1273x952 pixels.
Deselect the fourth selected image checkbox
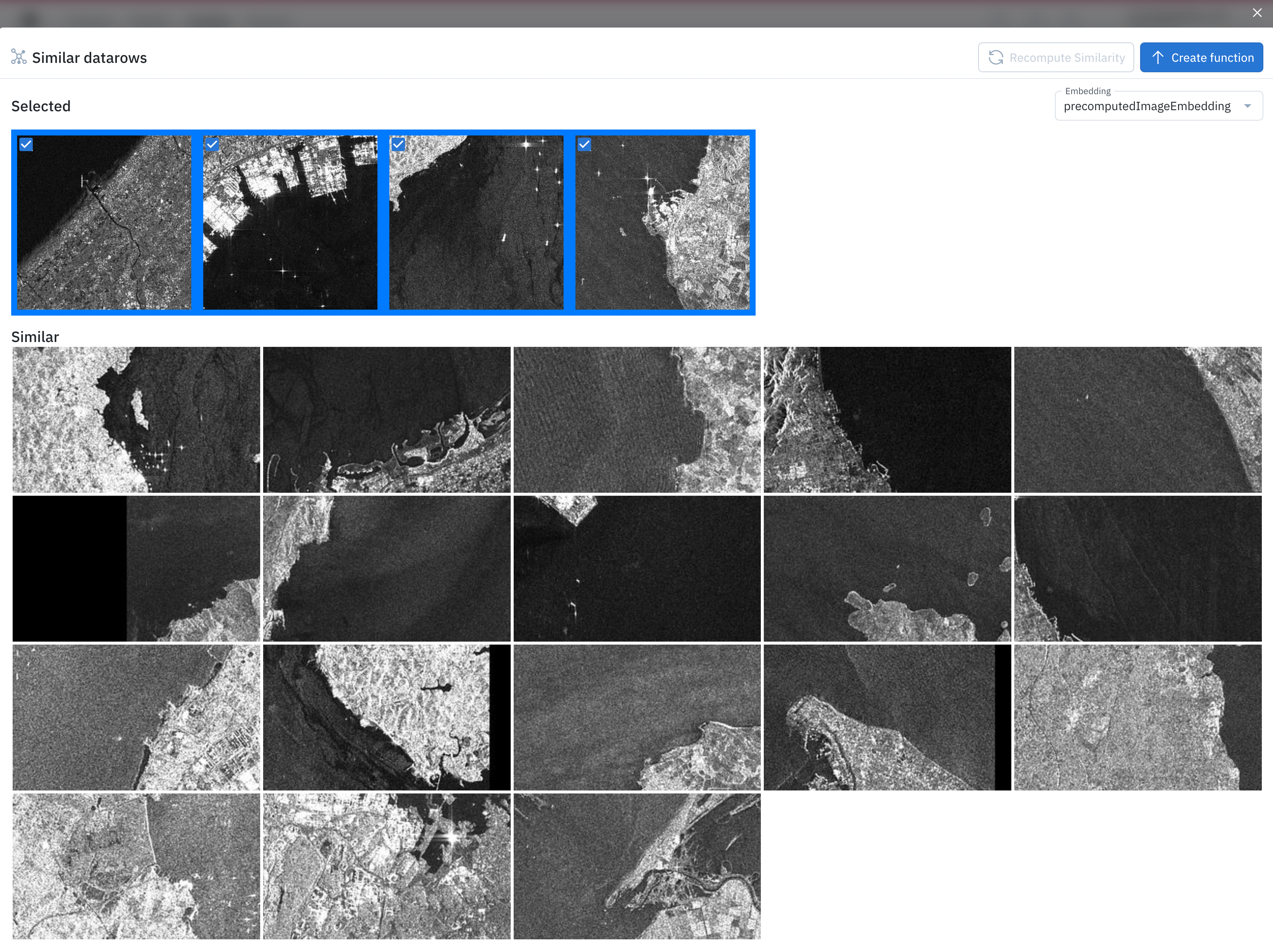(x=584, y=144)
